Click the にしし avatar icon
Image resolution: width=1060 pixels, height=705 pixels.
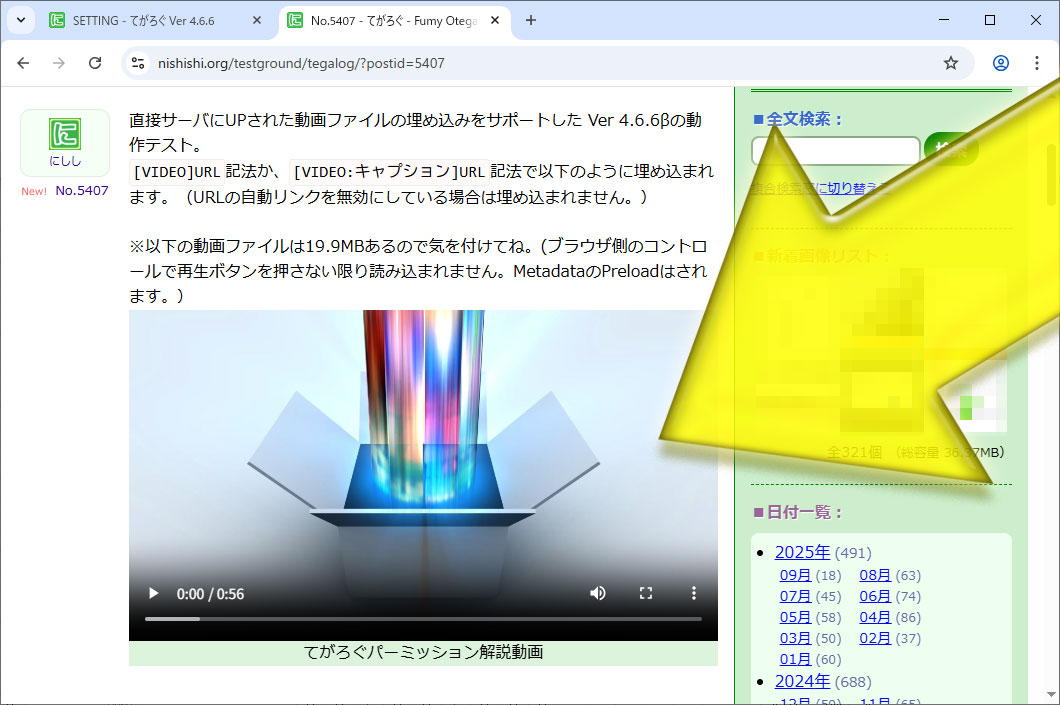[65, 134]
